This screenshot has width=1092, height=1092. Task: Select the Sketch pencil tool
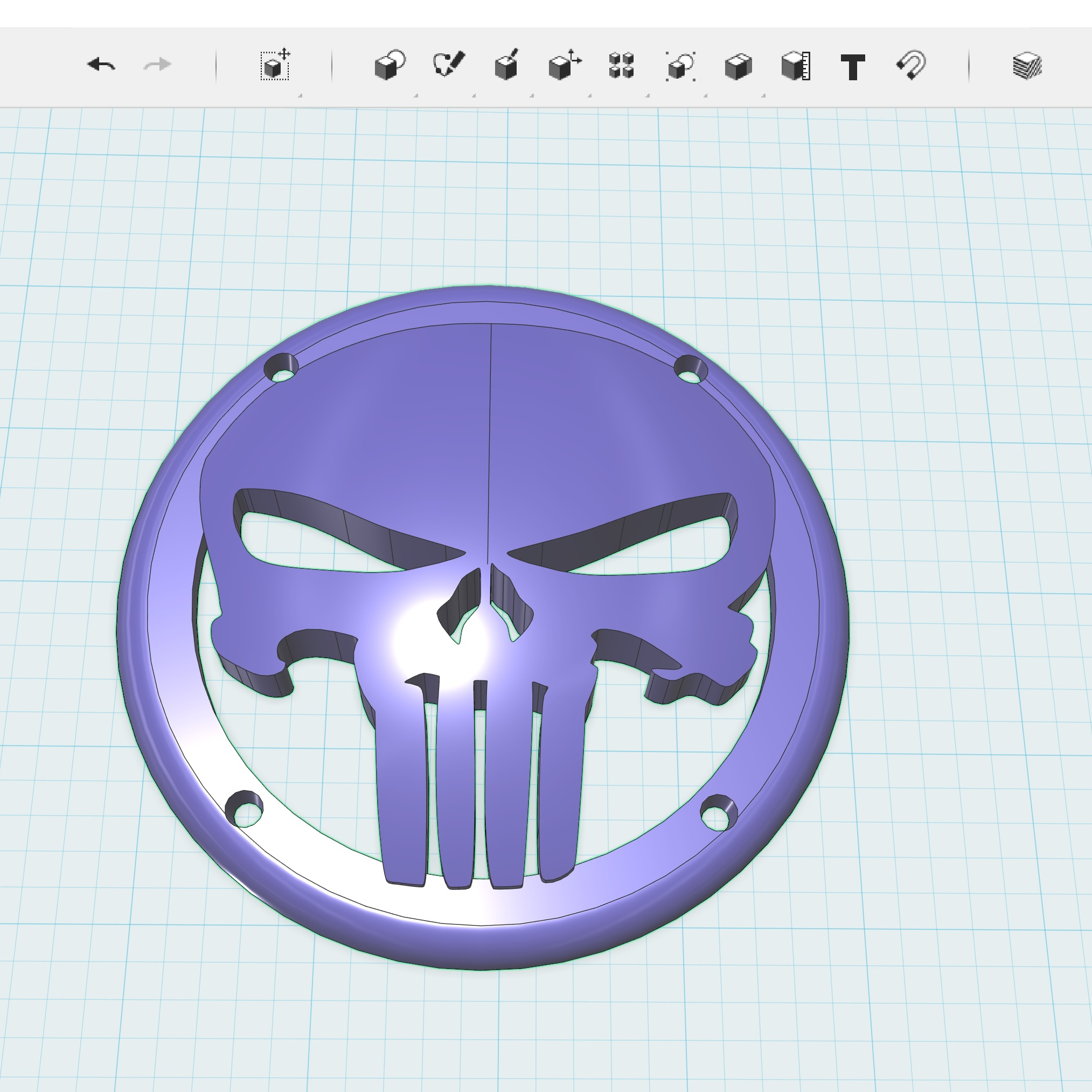[x=449, y=65]
